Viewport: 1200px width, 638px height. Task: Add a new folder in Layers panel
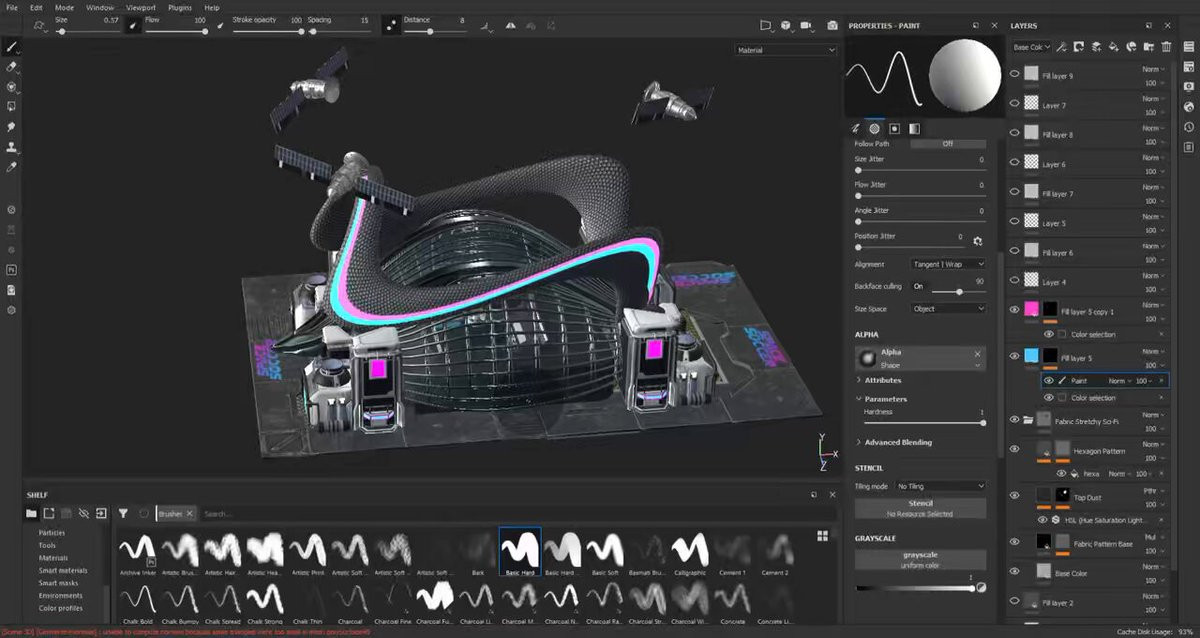pyautogui.click(x=1148, y=46)
